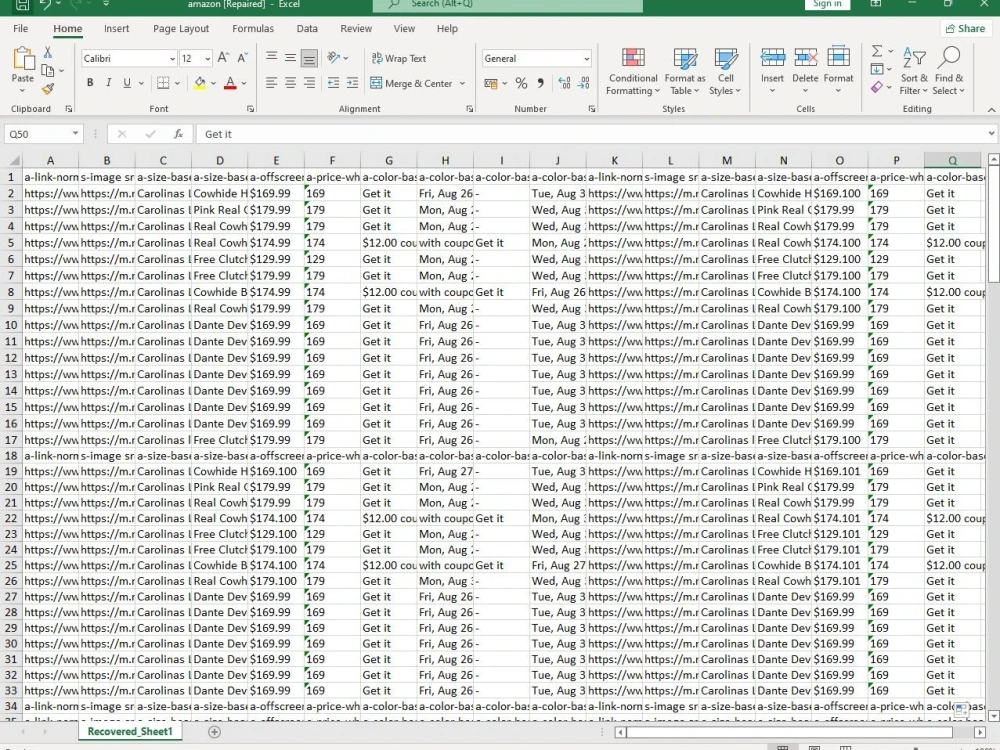Add a new sheet with plus button

(x=214, y=732)
